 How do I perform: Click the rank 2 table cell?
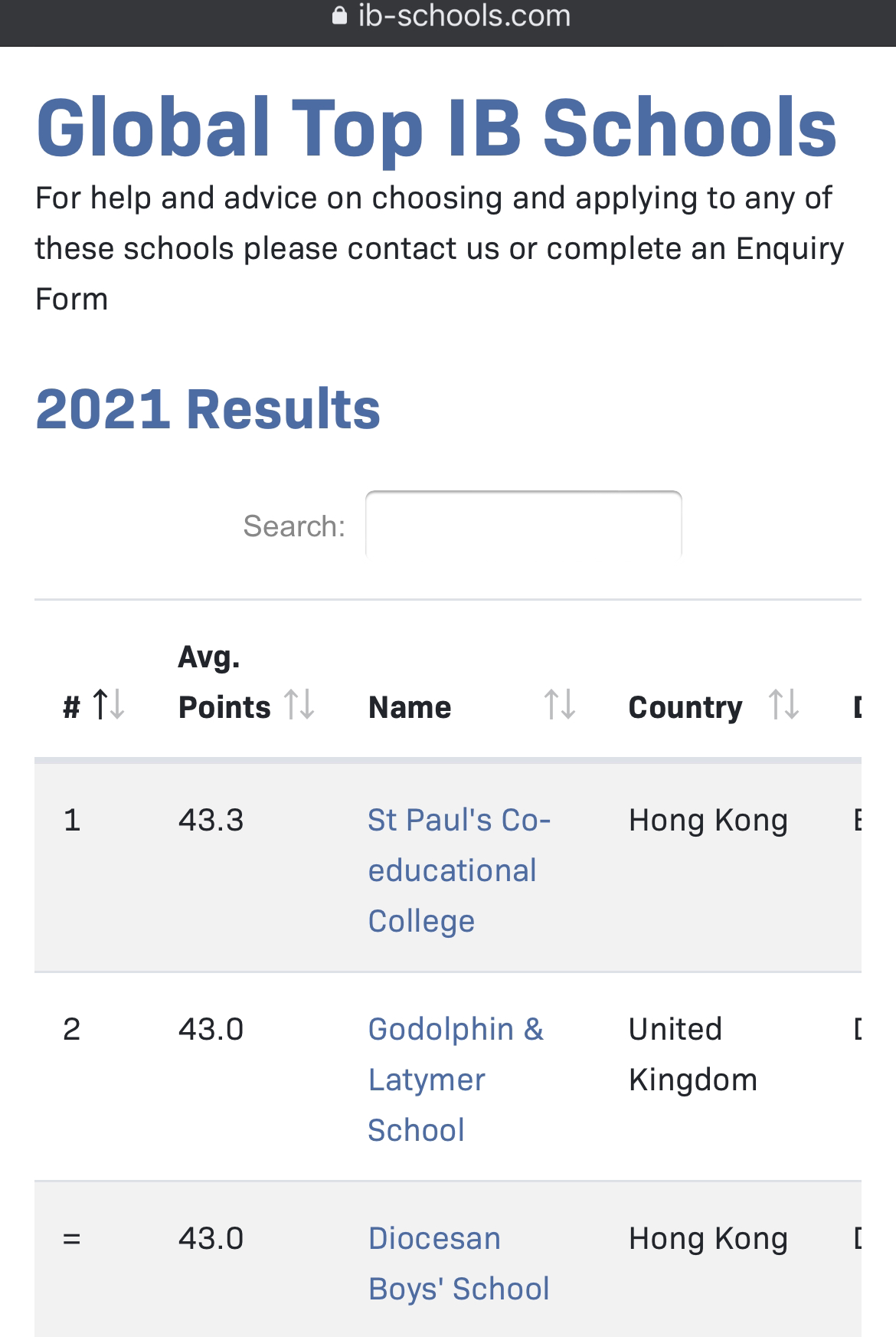(x=71, y=1029)
